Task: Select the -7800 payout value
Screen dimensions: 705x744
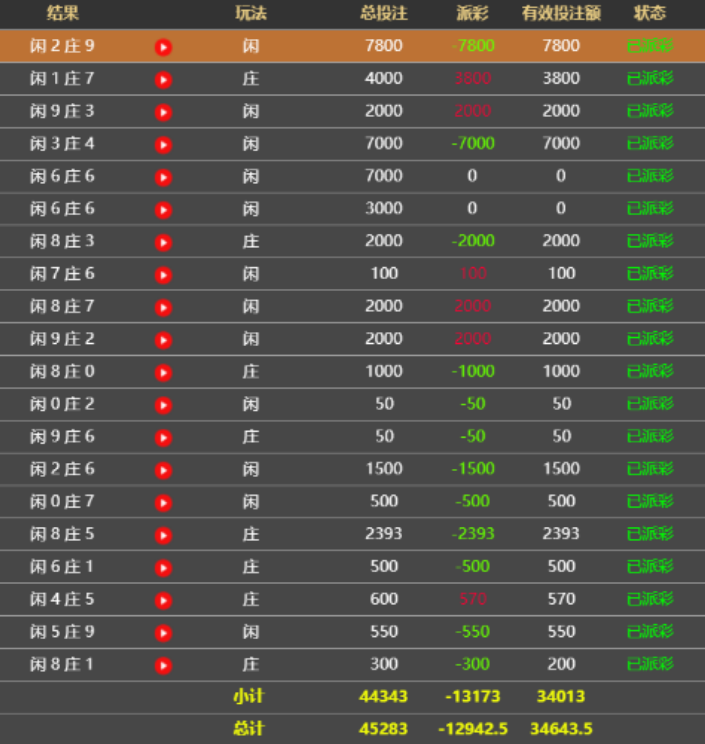Action: (473, 46)
